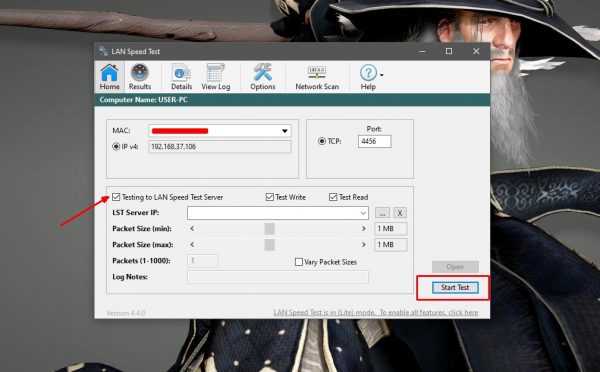
Task: Expand the Help dropdown arrow
Action: pos(382,75)
